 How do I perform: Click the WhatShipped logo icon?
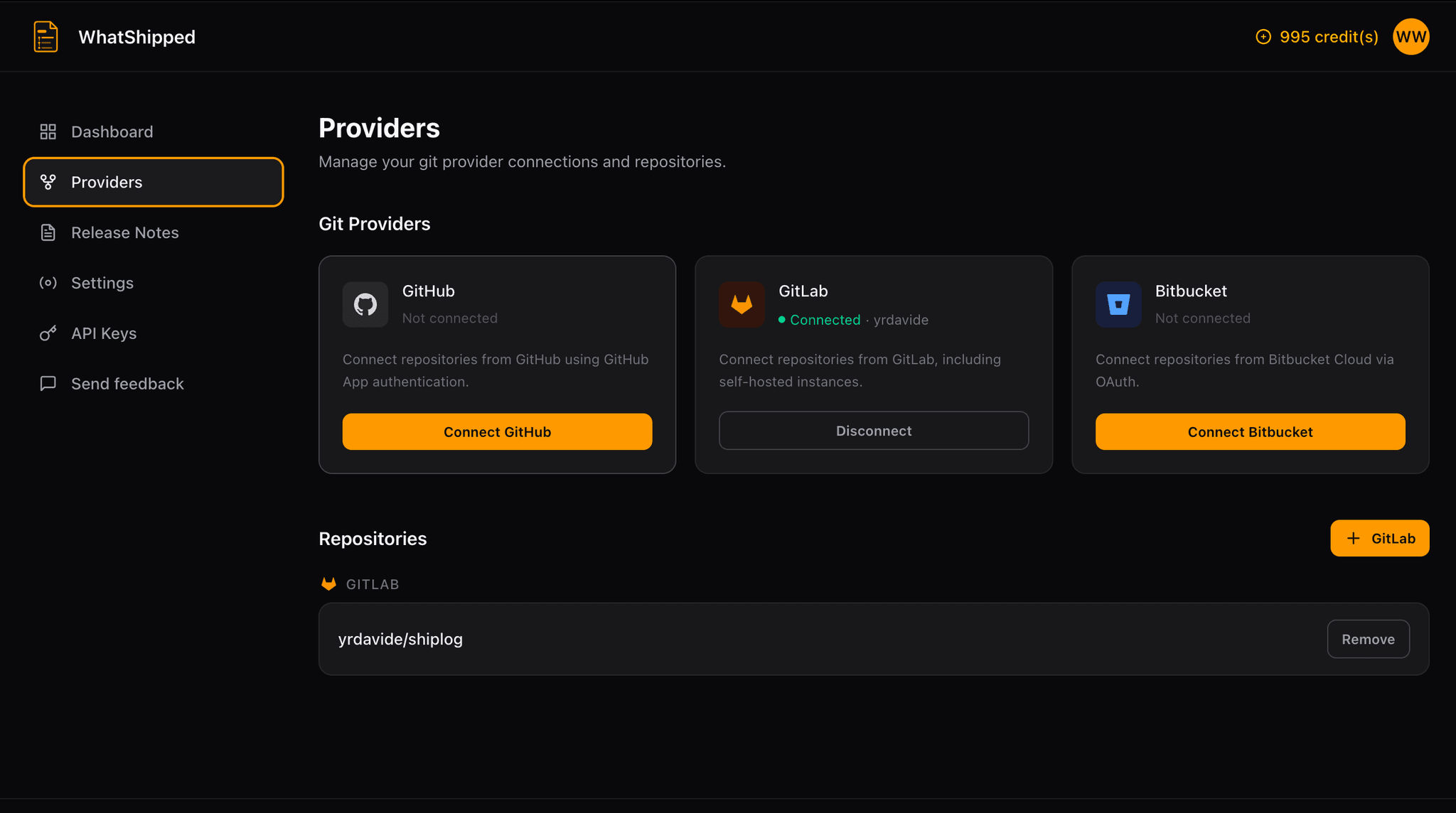pyautogui.click(x=45, y=37)
